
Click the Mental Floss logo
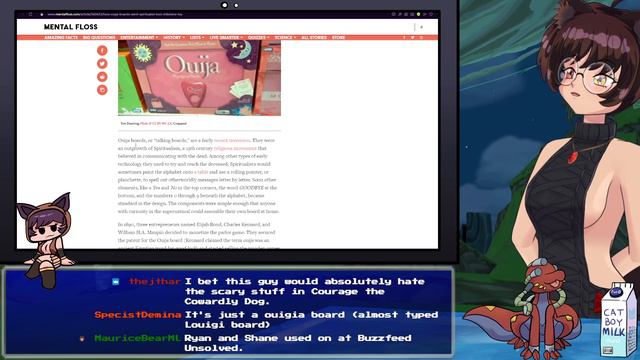coord(71,27)
